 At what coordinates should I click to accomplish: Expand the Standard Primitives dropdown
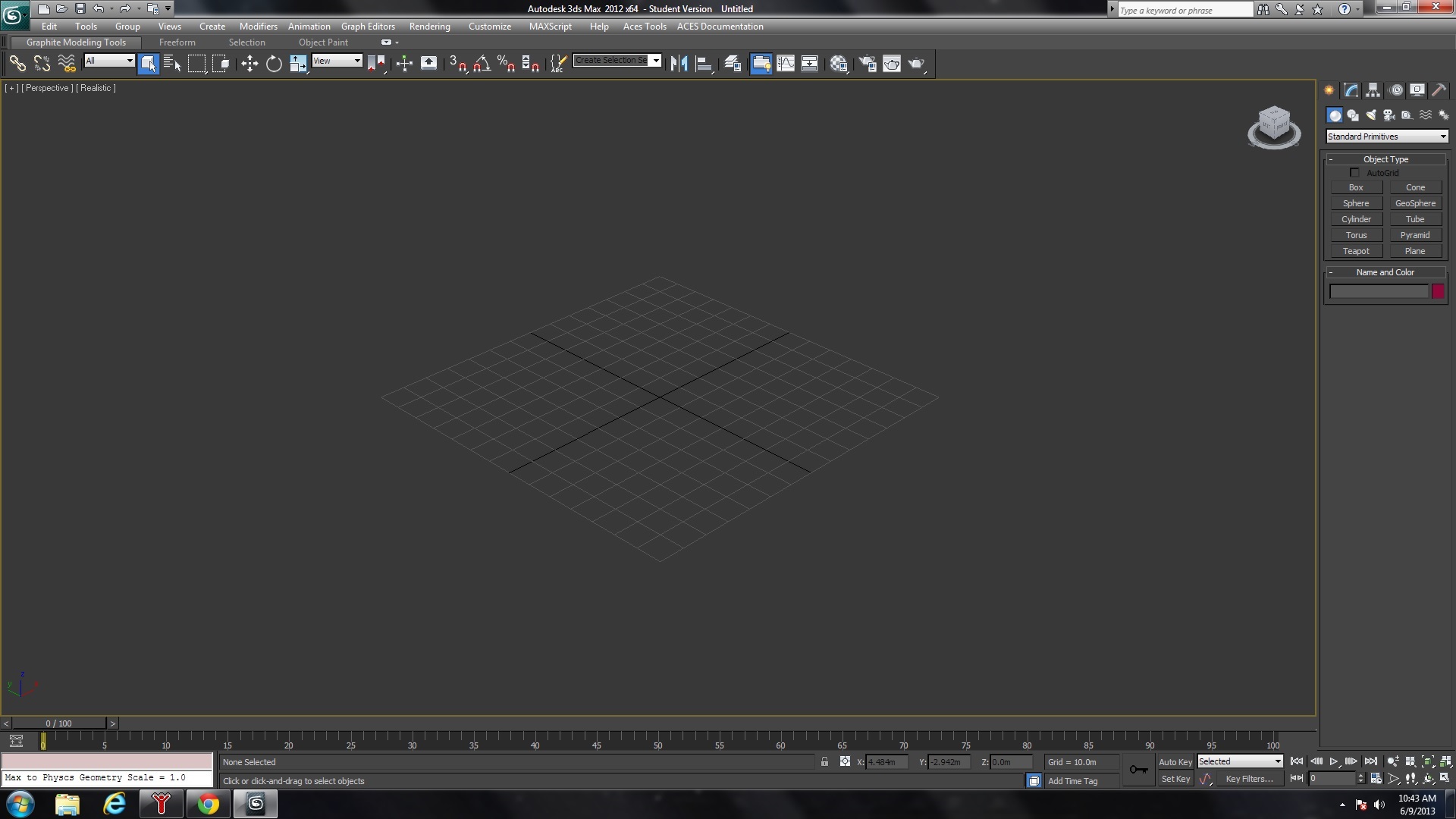point(1387,136)
